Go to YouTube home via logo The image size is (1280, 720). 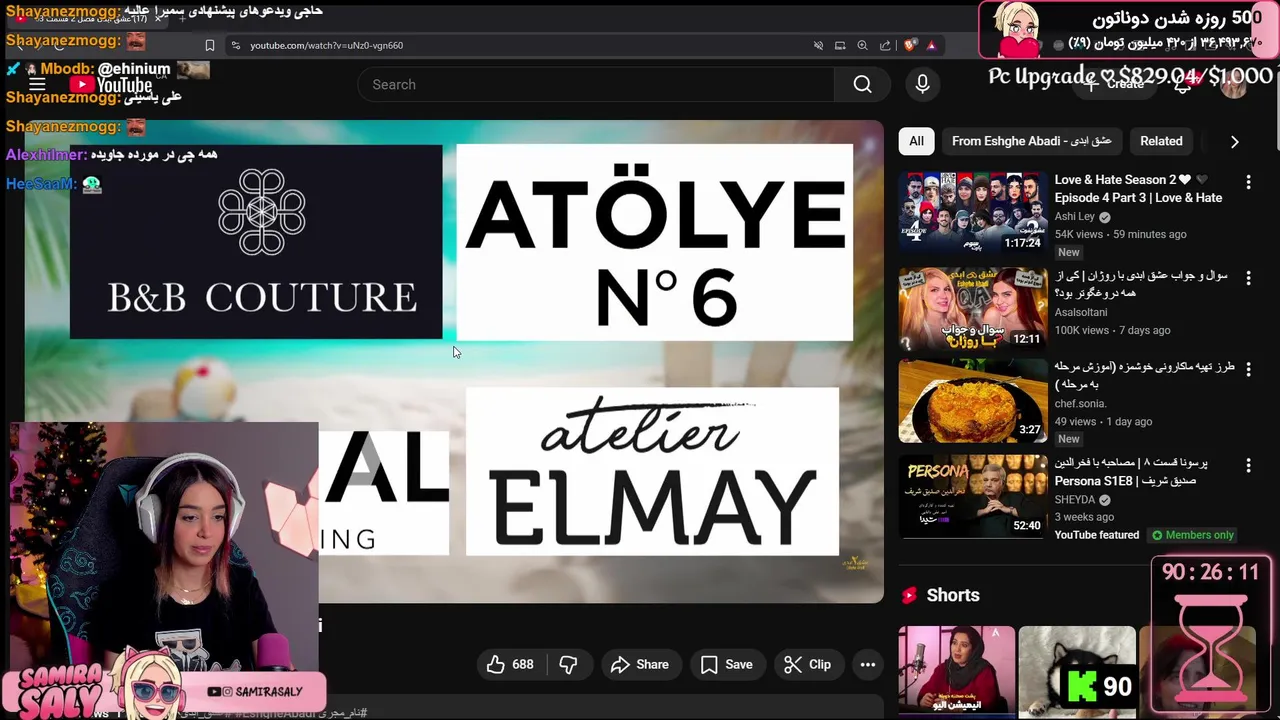110,85
